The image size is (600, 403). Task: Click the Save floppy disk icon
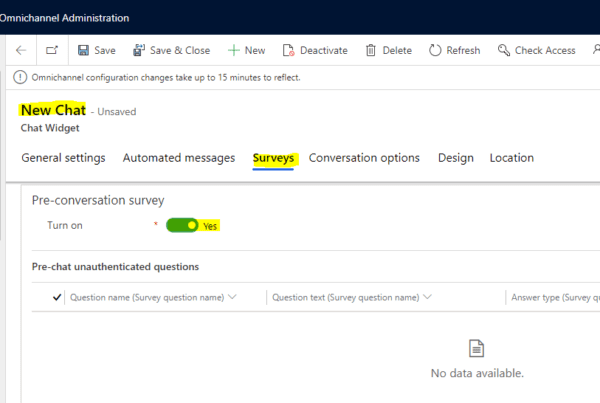pos(84,50)
